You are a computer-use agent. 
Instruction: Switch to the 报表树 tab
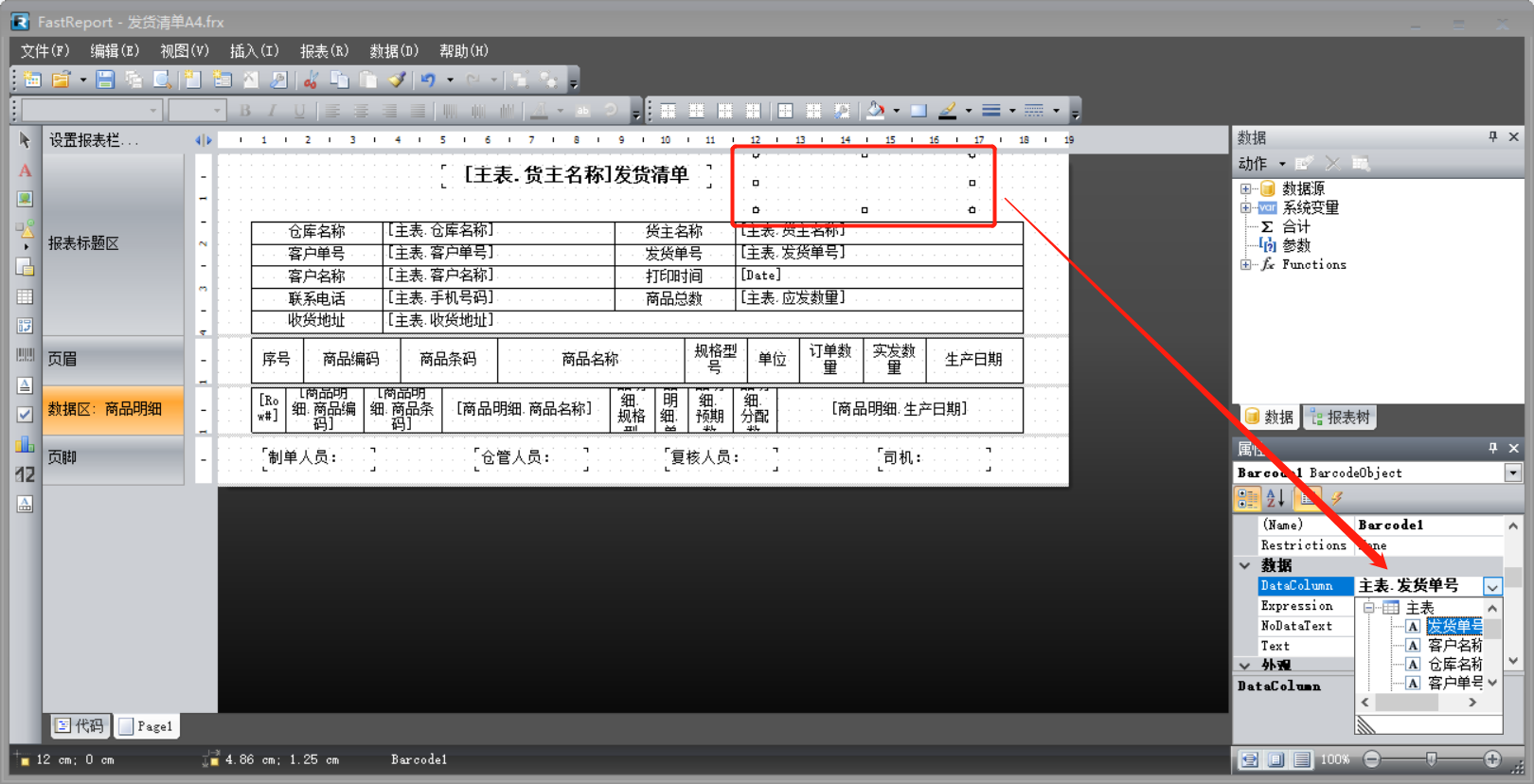pyautogui.click(x=1340, y=417)
